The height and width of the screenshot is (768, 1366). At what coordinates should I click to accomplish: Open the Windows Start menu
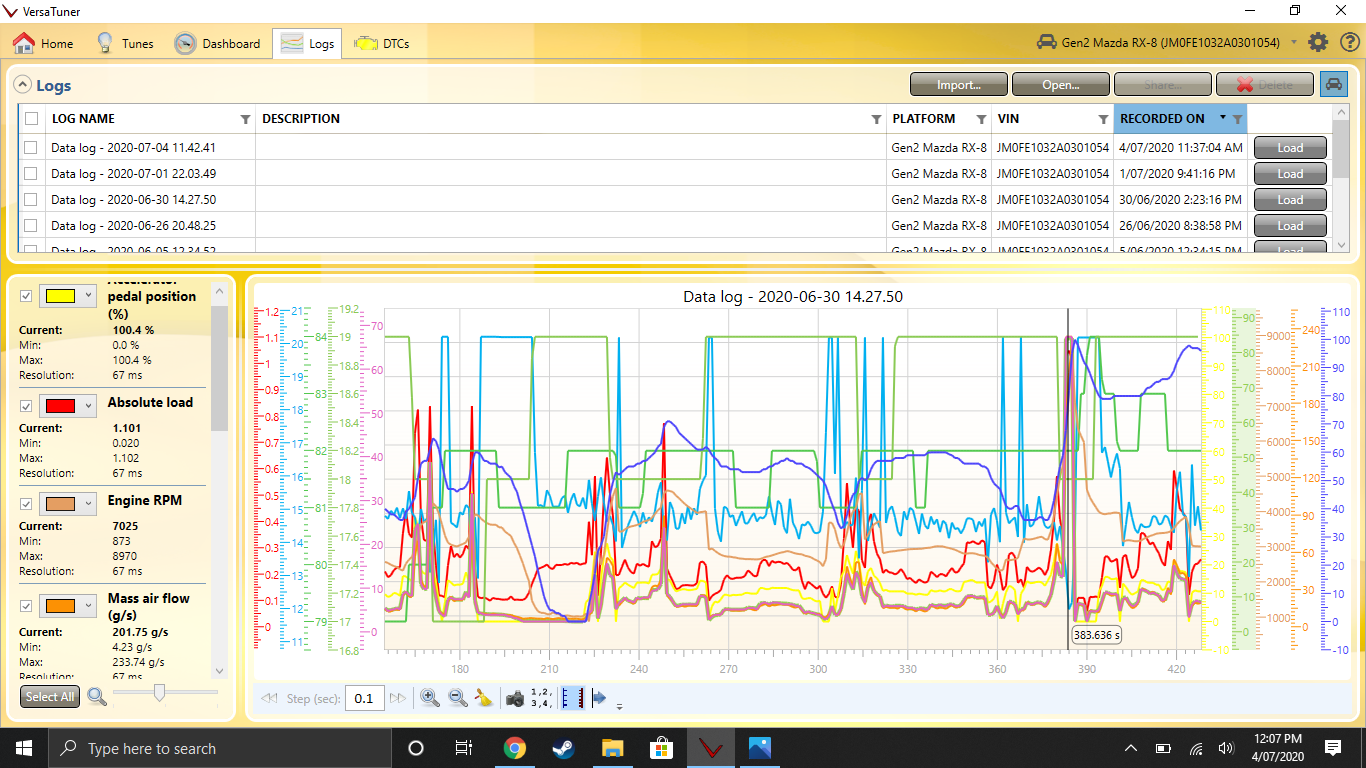click(x=24, y=748)
